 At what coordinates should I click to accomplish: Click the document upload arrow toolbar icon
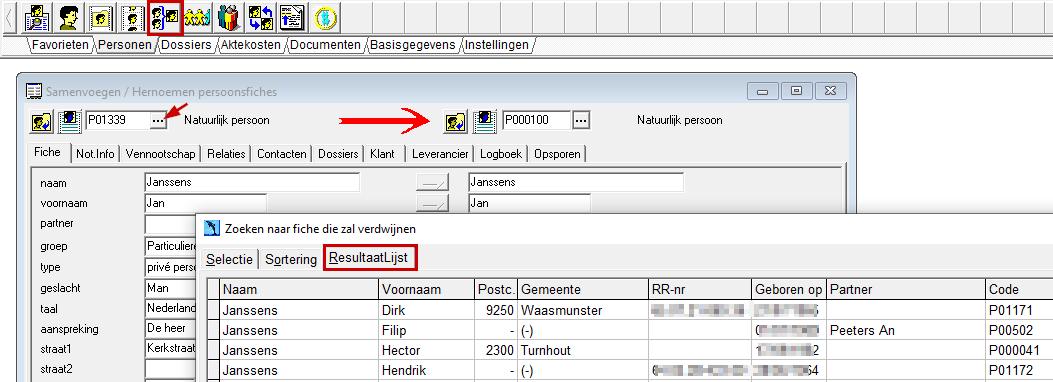pyautogui.click(x=292, y=18)
